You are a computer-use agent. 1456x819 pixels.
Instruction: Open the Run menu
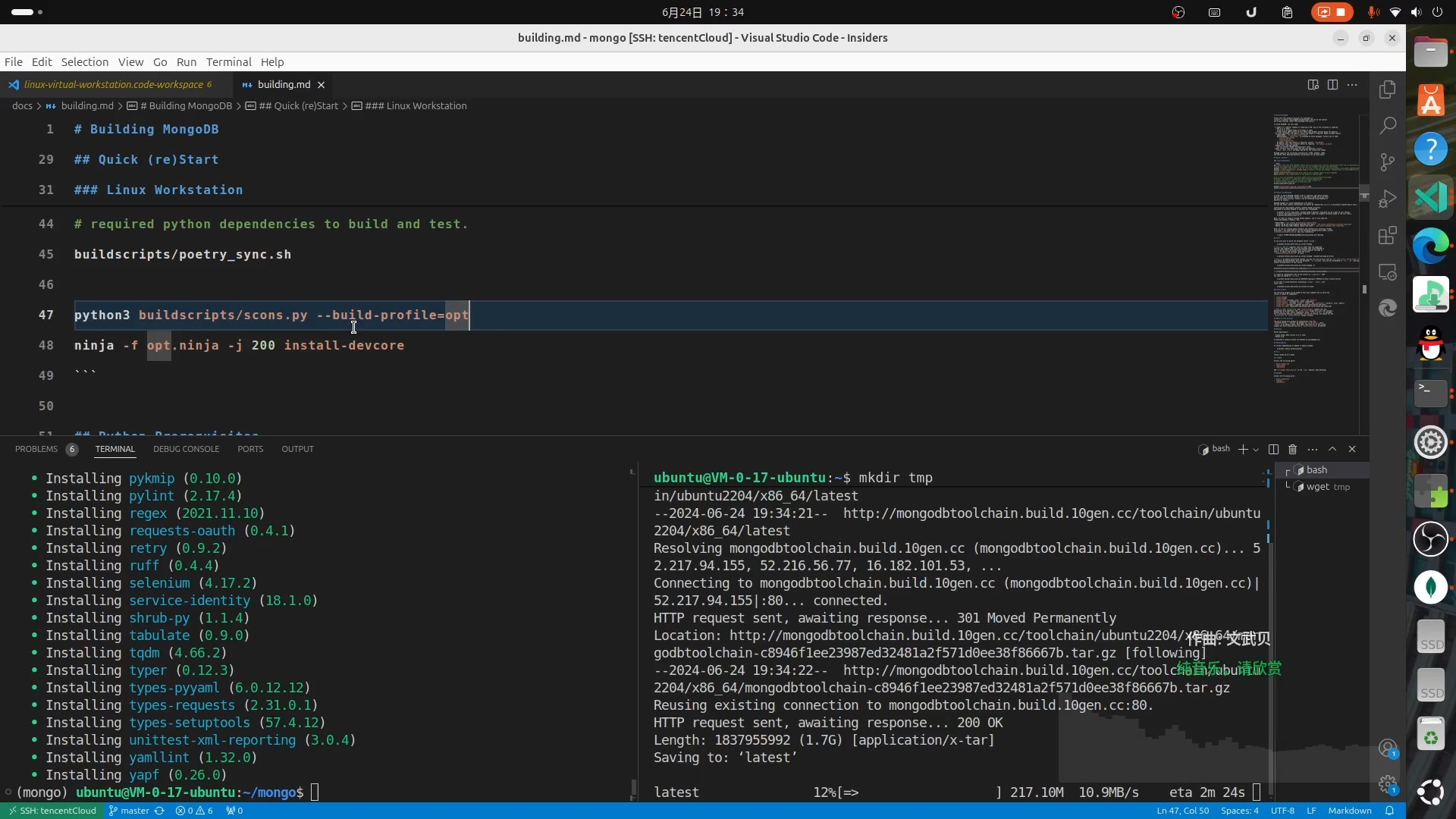point(187,62)
